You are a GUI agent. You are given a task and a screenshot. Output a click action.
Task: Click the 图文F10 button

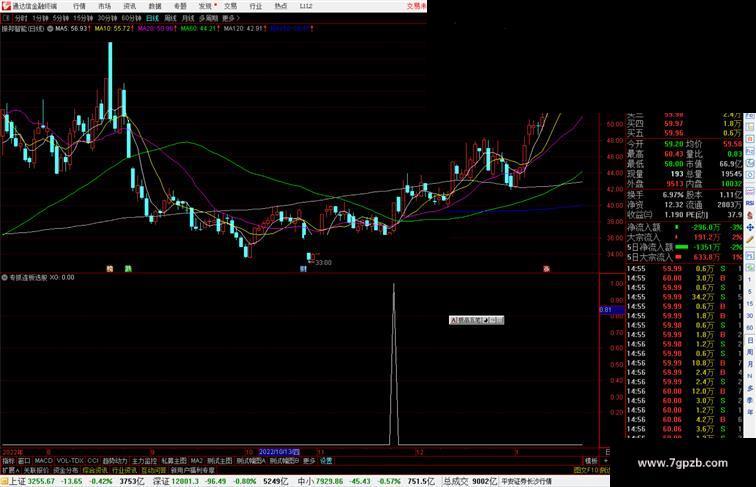(x=585, y=470)
